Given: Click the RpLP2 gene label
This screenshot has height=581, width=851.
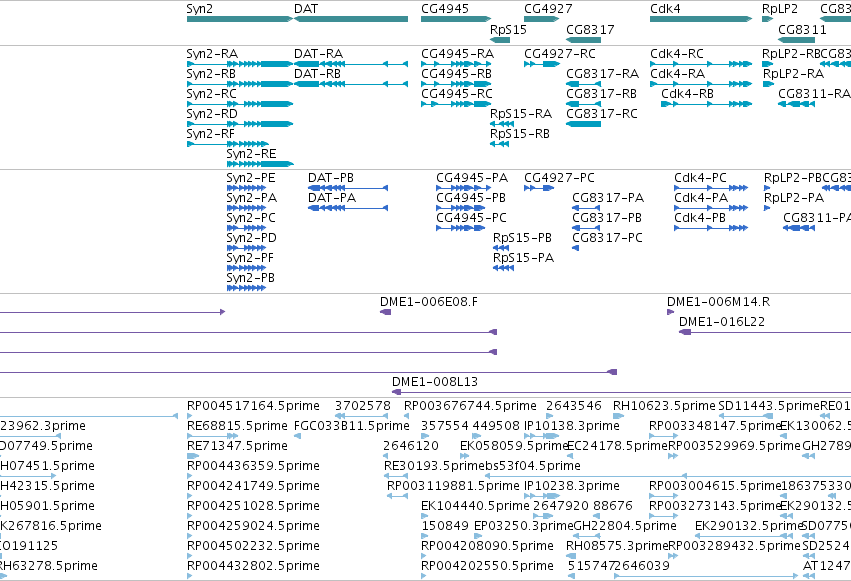Looking at the screenshot, I should click(780, 9).
